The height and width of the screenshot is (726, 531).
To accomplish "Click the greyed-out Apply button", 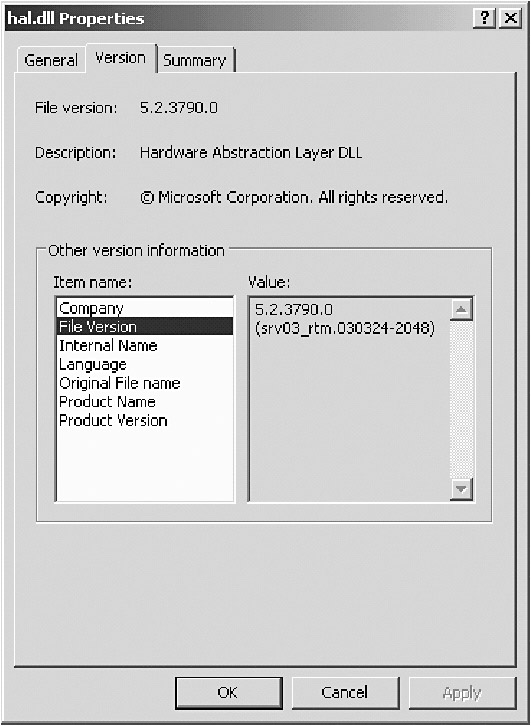I will (462, 693).
